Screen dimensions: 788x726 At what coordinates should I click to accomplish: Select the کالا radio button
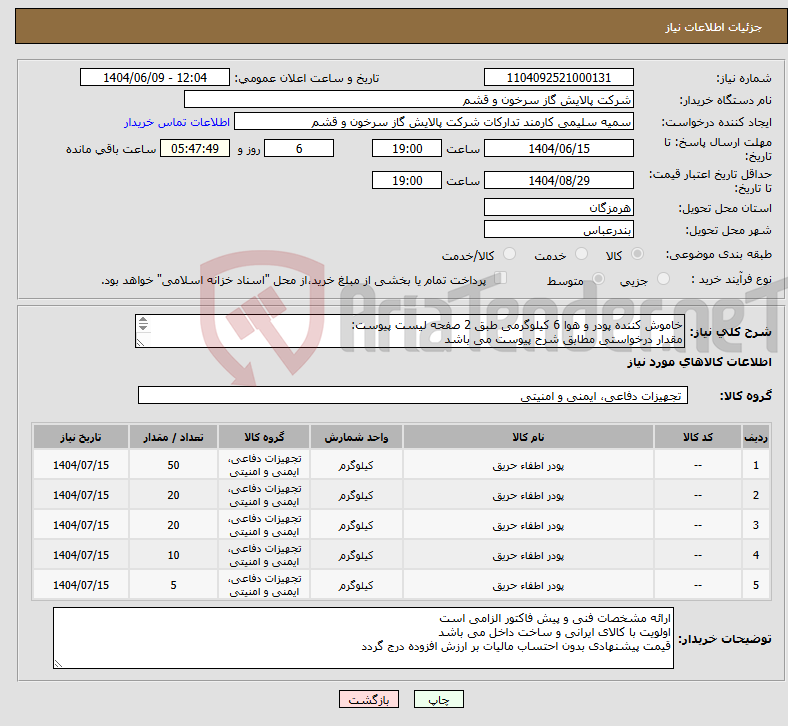click(638, 255)
